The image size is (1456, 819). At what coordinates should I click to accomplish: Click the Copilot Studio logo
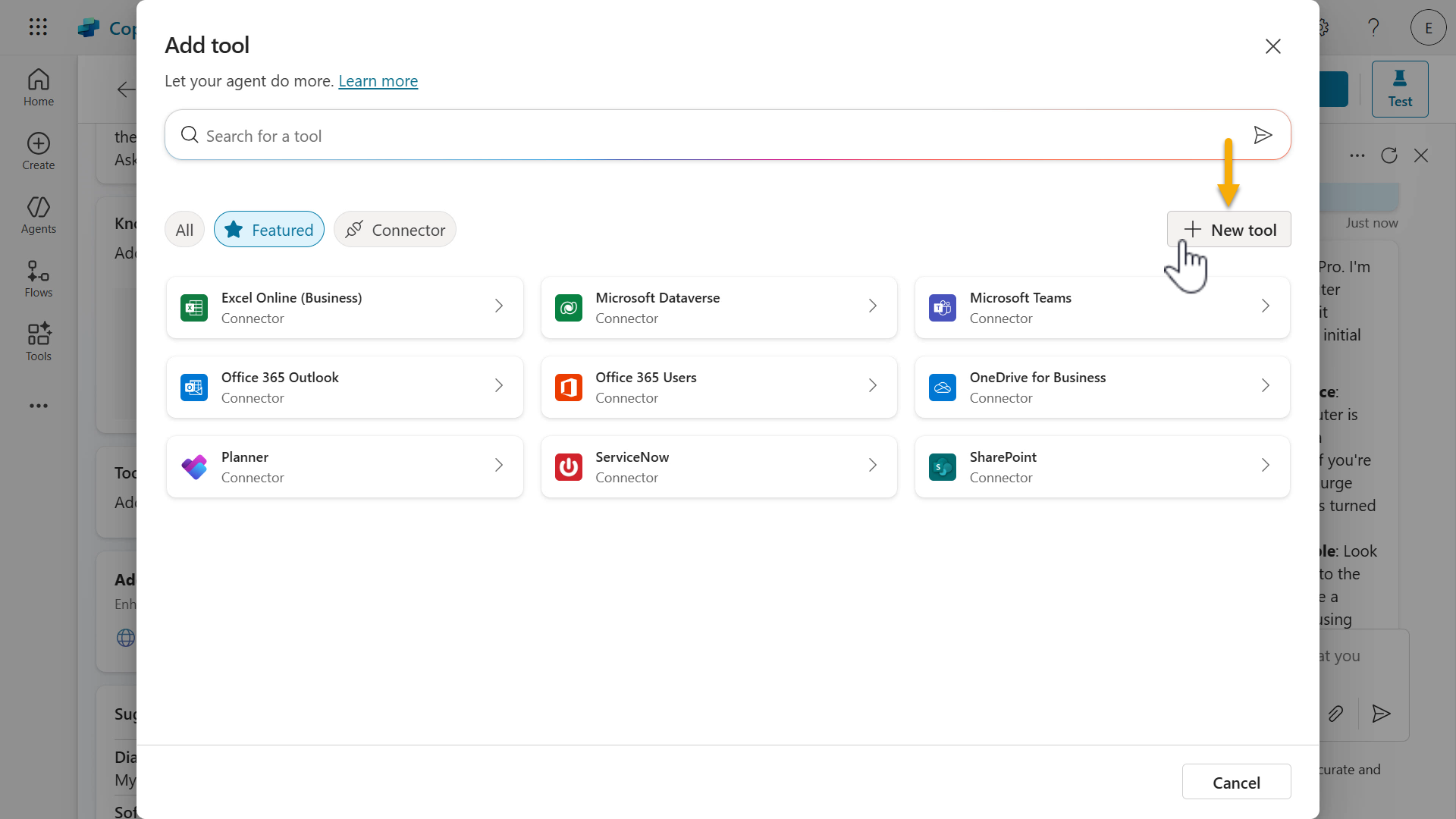pos(89,28)
